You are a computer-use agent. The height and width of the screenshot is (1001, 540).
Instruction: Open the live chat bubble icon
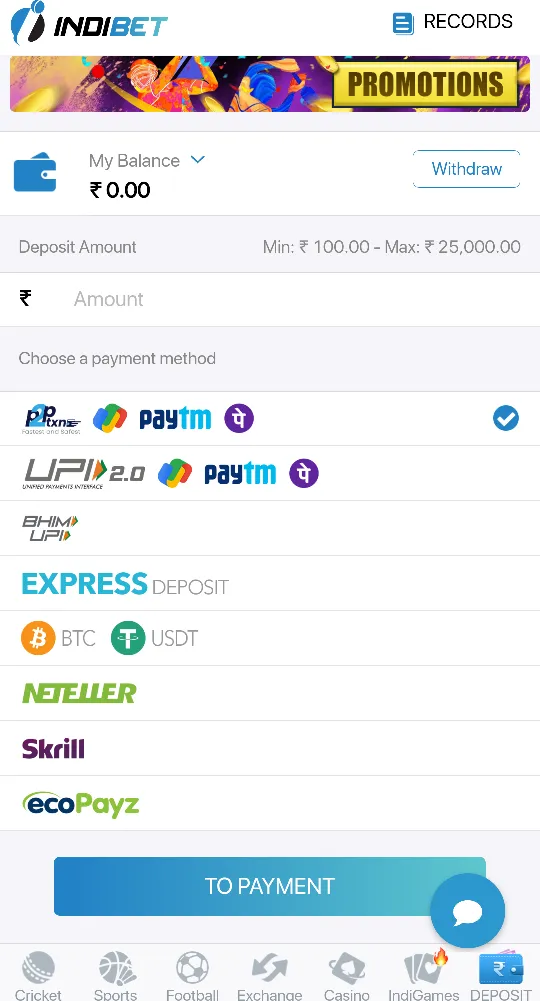[x=467, y=911]
